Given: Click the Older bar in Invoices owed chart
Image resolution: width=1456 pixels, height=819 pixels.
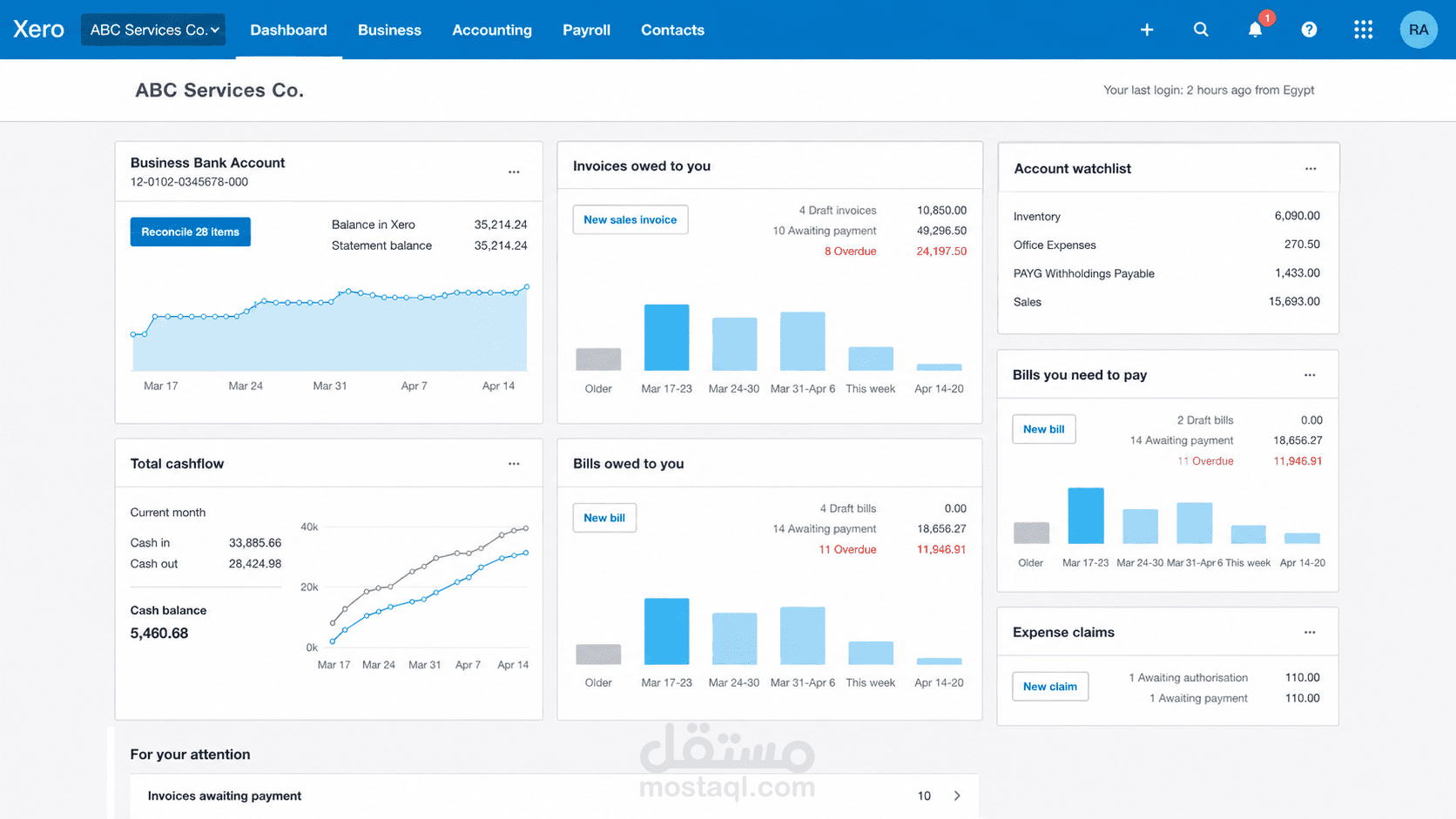Looking at the screenshot, I should (598, 359).
